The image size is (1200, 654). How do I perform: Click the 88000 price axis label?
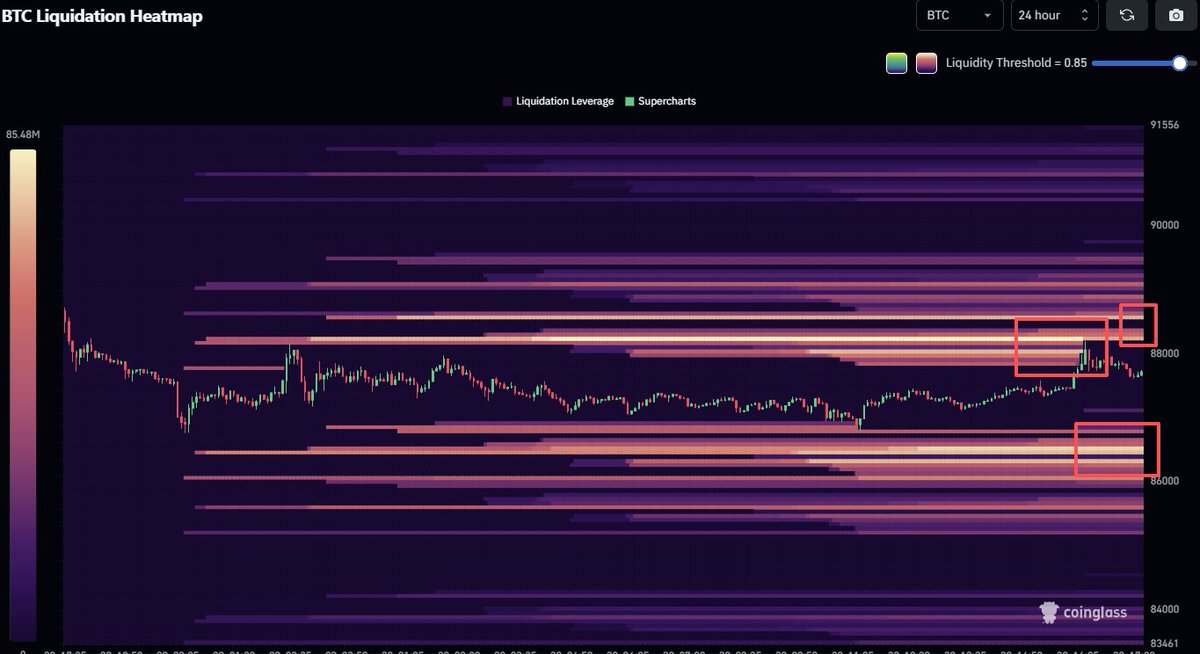[1166, 353]
